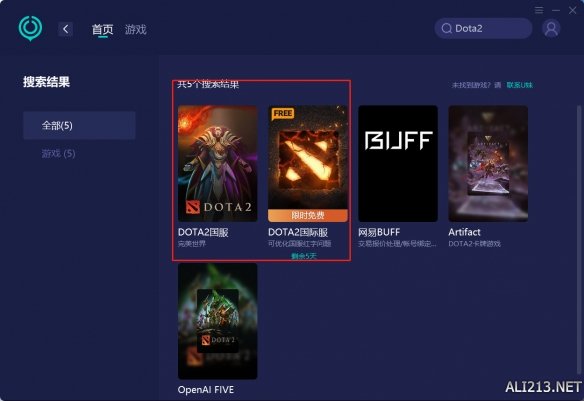This screenshot has height=401, width=584.
Task: Click the FREE badge on DOTA2国际服
Action: pyautogui.click(x=283, y=113)
